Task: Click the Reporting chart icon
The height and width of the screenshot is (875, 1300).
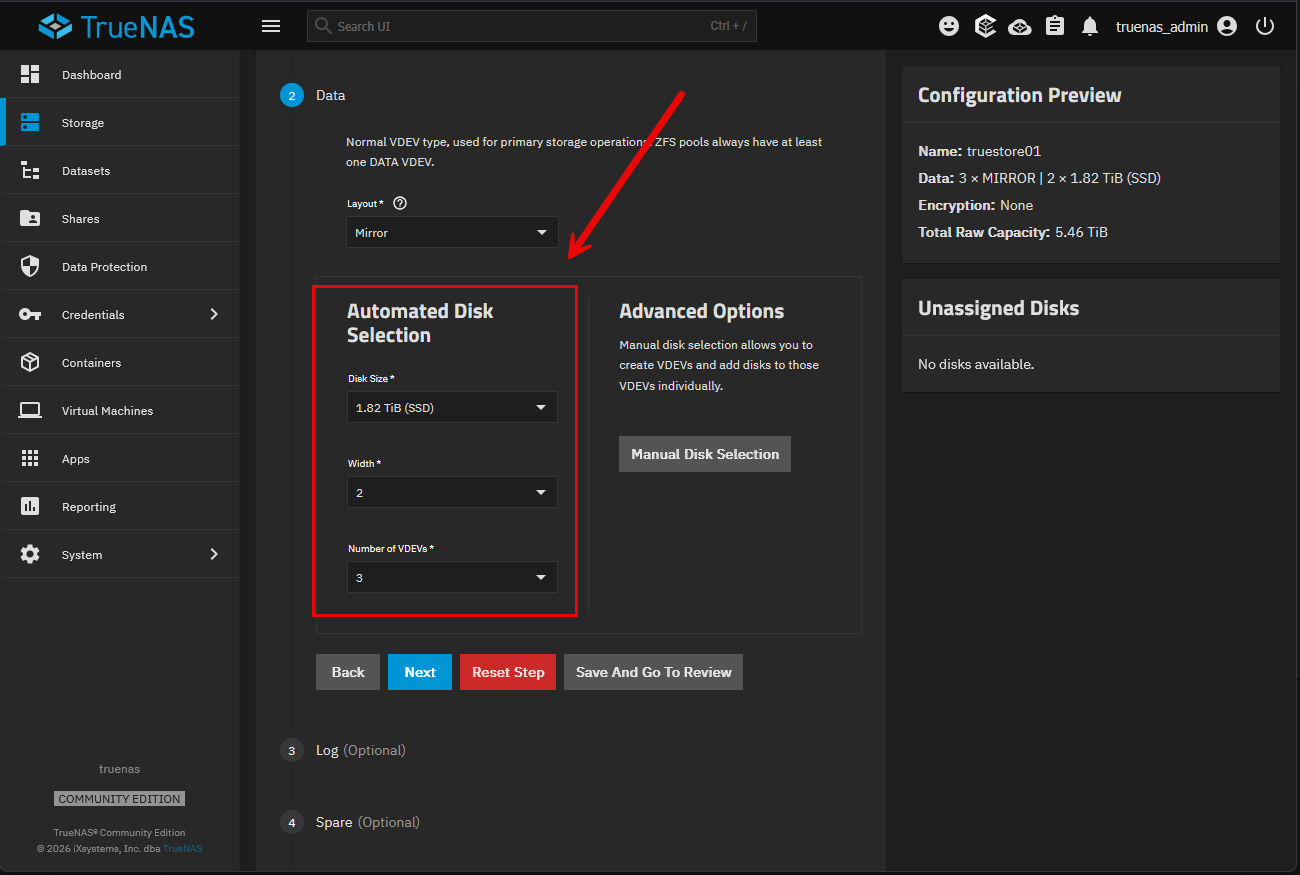Action: tap(30, 506)
